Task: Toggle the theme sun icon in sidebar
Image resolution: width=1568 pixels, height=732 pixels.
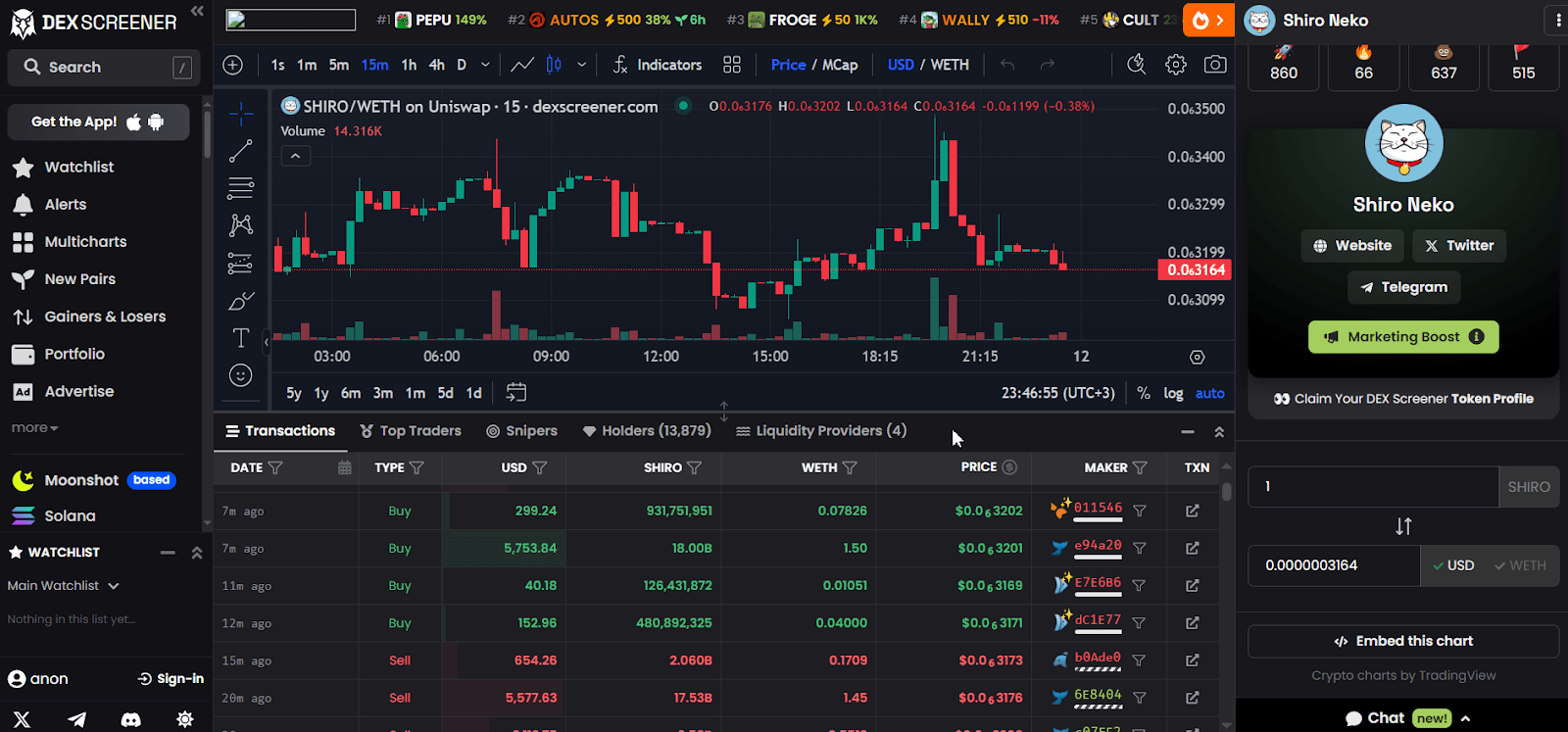Action: [184, 719]
